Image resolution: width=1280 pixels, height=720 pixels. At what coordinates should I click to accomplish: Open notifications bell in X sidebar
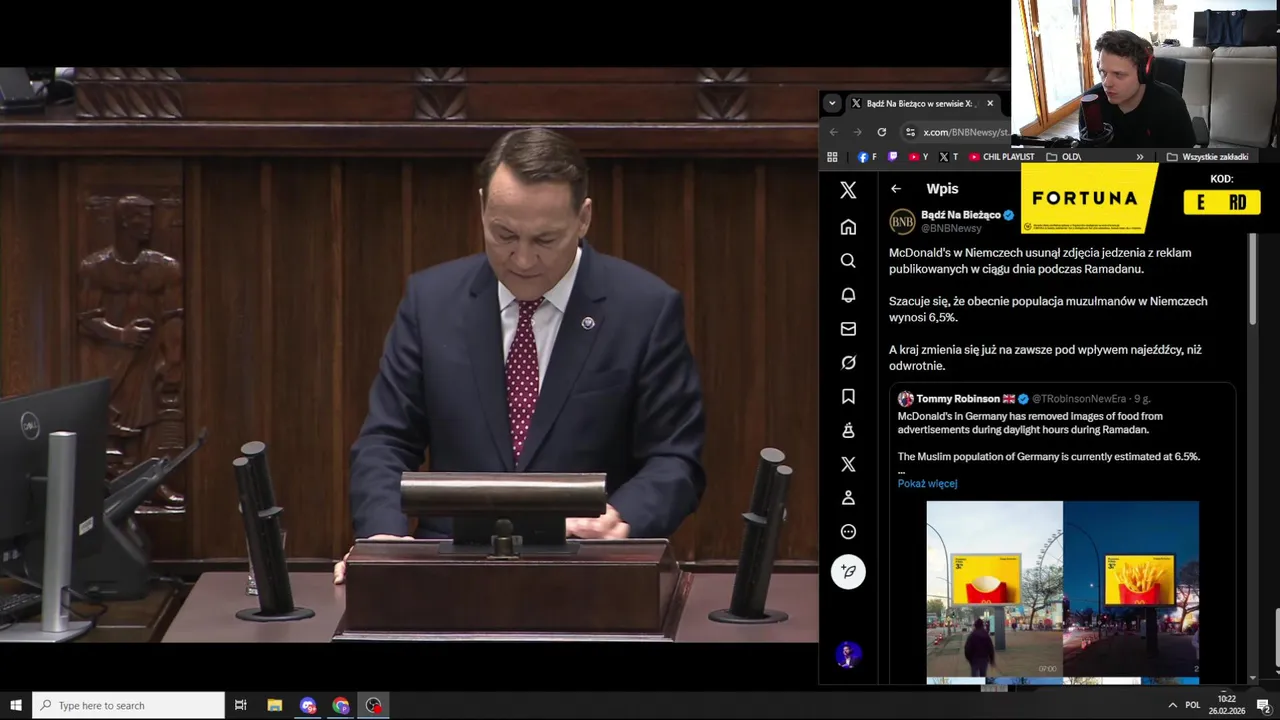point(848,295)
